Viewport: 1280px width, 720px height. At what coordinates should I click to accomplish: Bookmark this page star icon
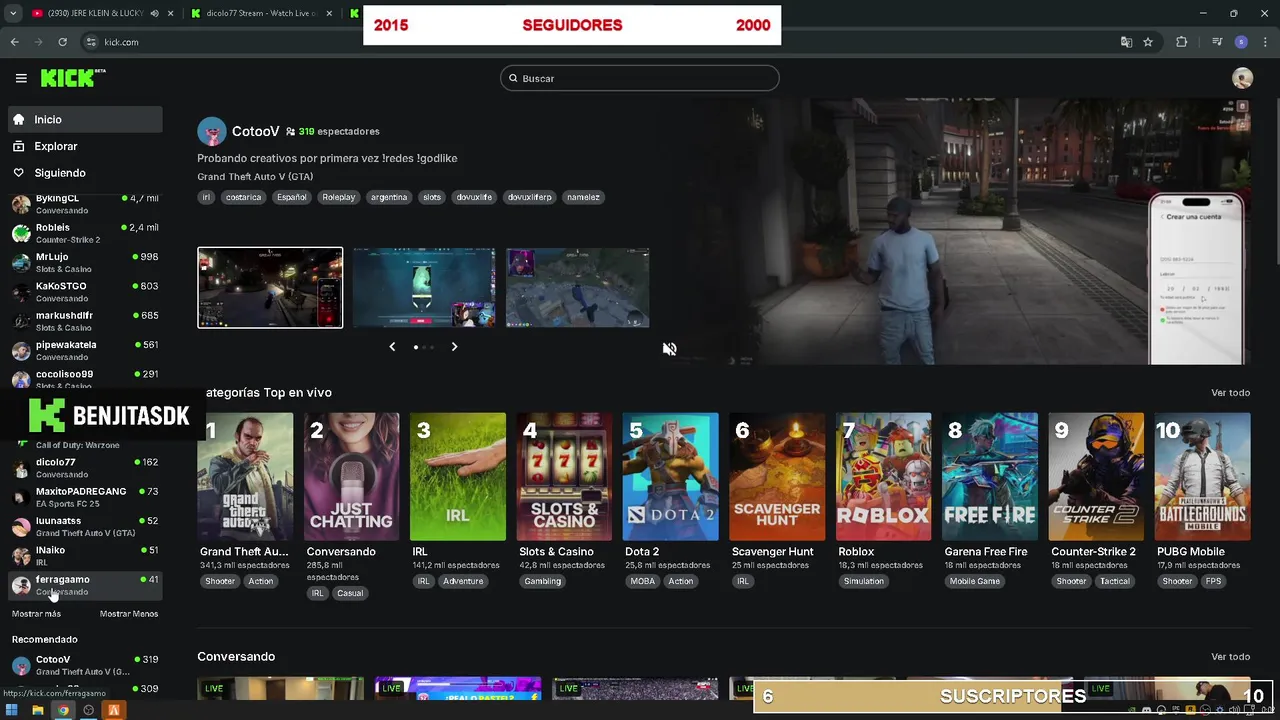pyautogui.click(x=1148, y=42)
